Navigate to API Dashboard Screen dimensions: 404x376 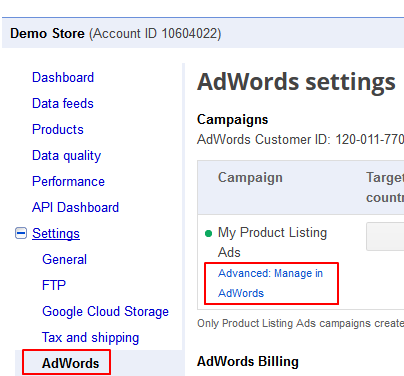(x=75, y=207)
